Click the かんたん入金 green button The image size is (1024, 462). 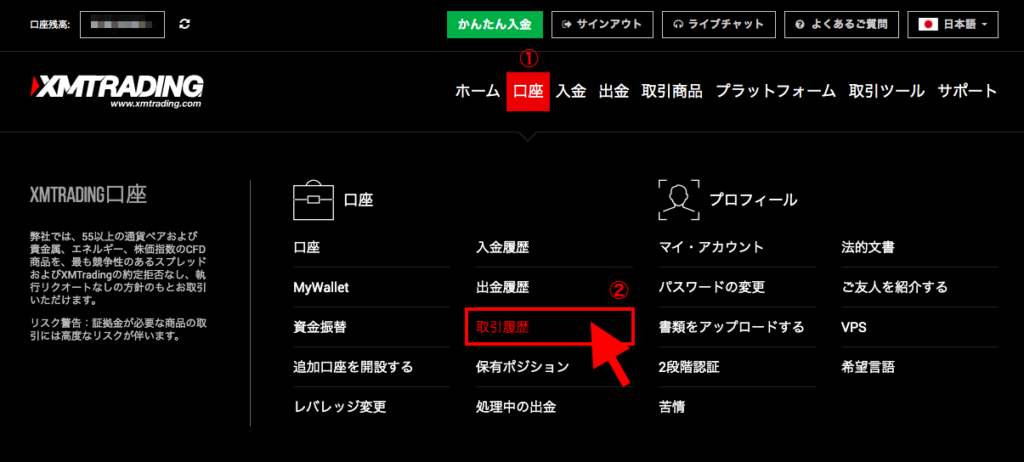495,25
